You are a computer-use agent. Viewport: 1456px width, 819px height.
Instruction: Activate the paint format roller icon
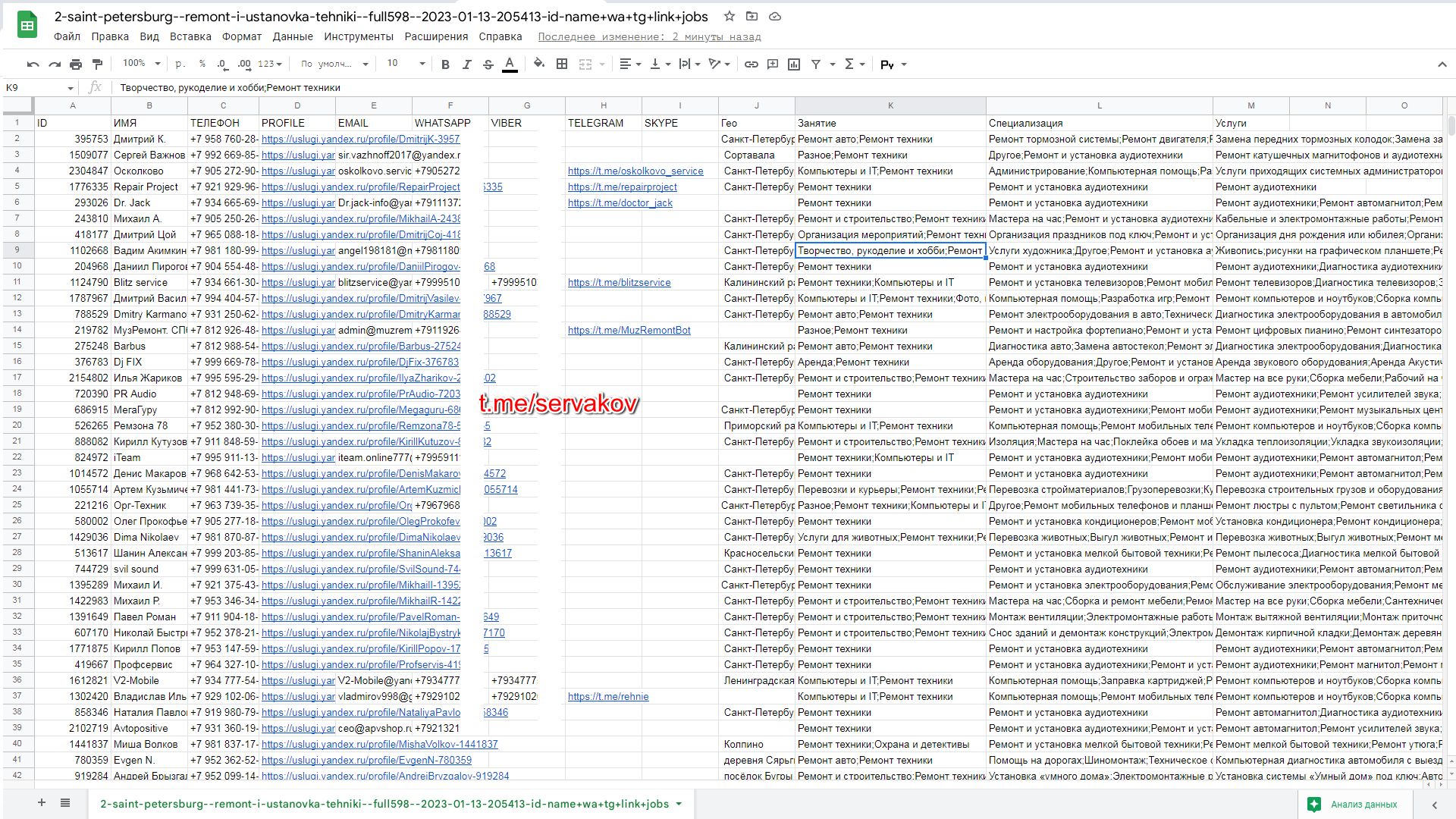97,64
